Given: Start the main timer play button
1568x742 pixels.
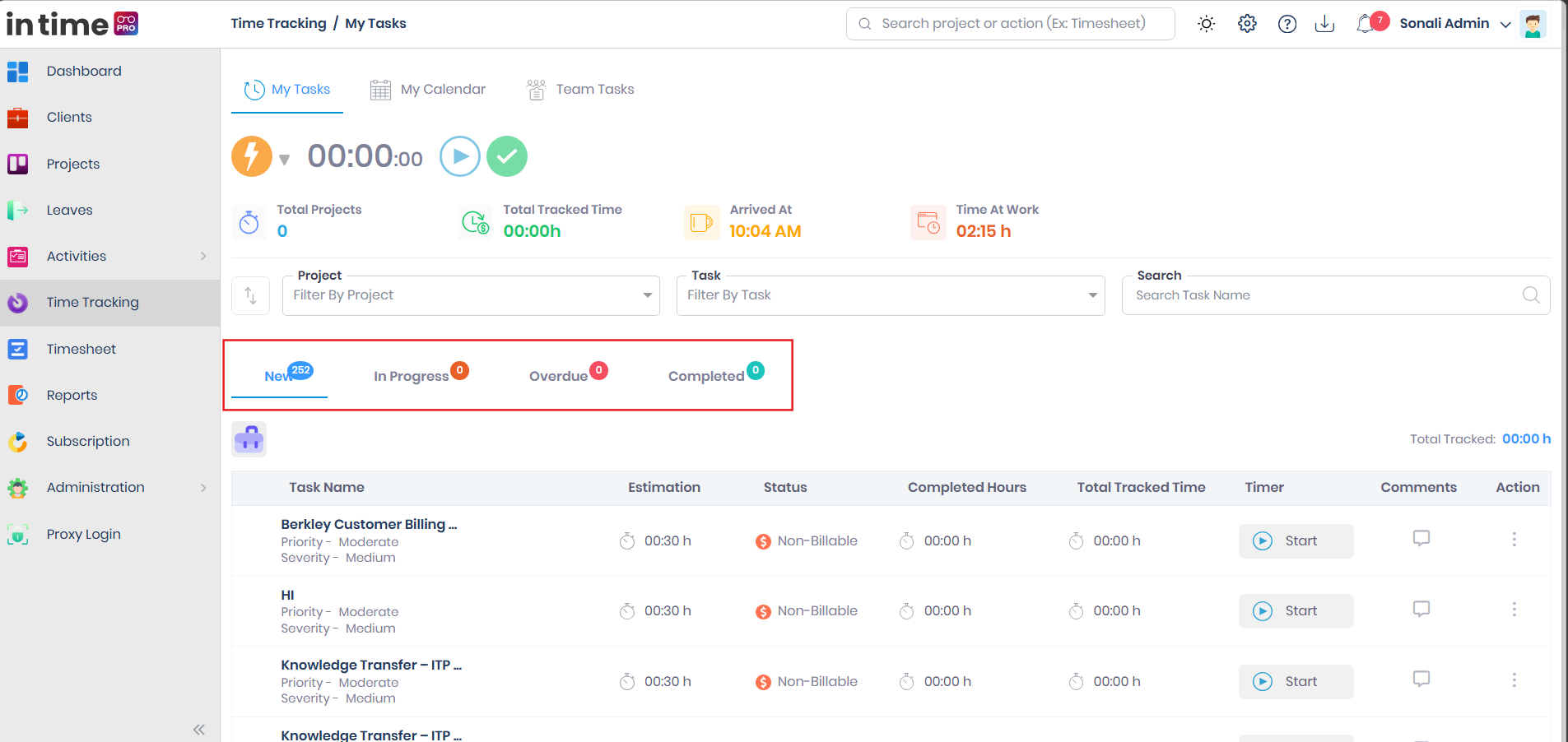Looking at the screenshot, I should [460, 156].
